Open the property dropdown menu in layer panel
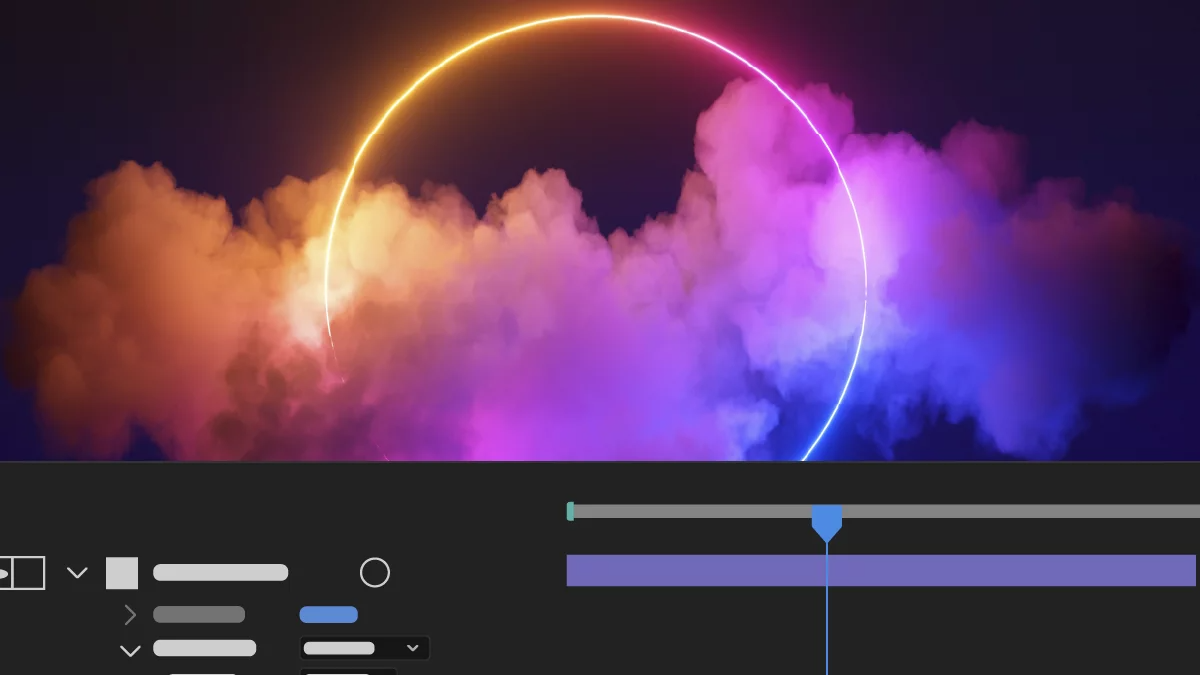 [364, 648]
